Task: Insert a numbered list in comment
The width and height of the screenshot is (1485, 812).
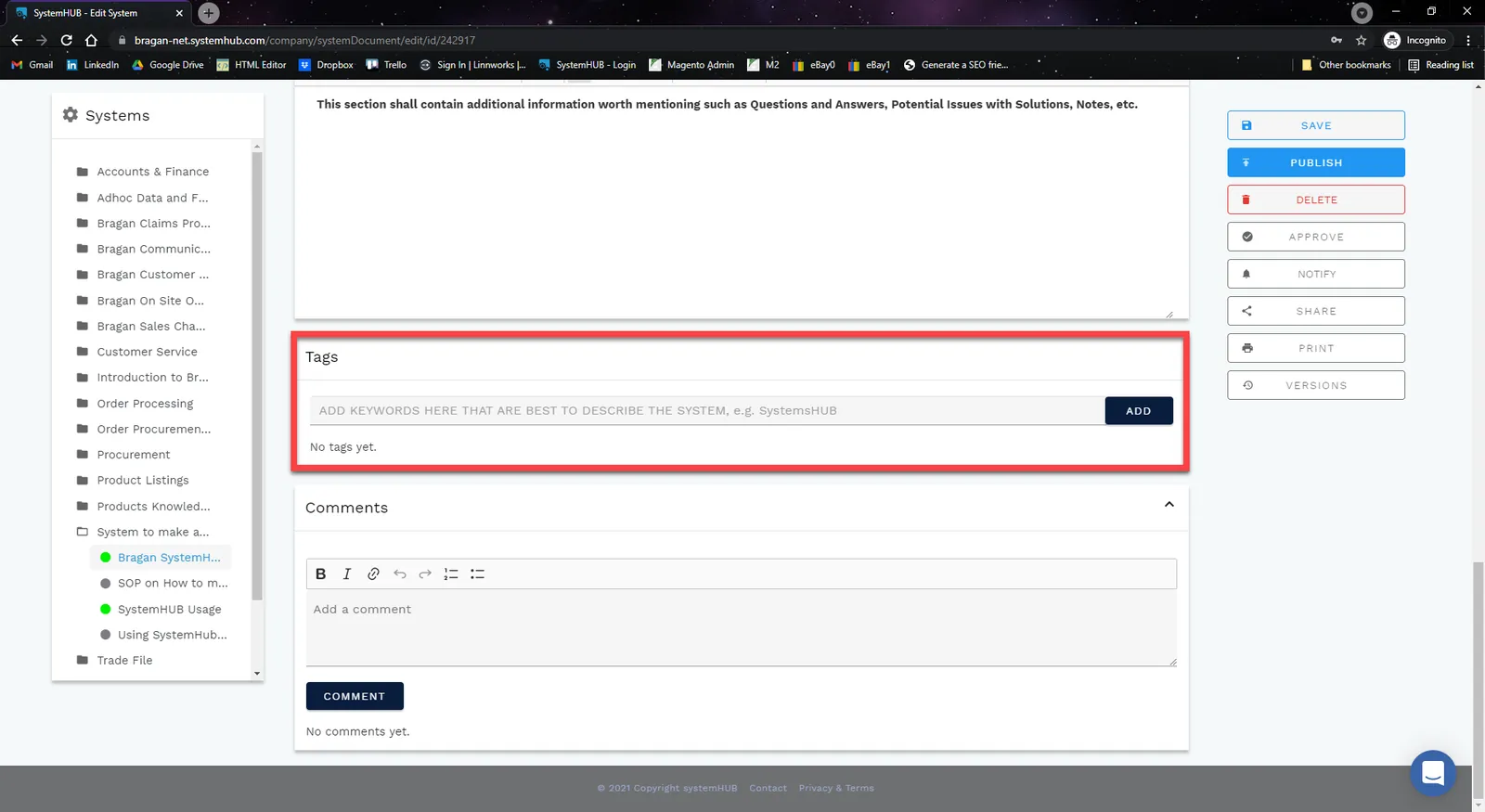Action: [x=451, y=574]
